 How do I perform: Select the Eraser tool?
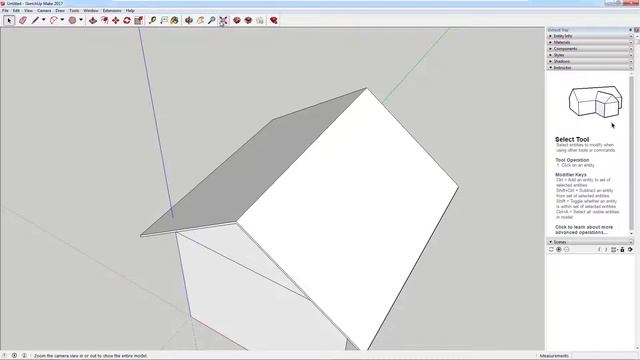(22, 20)
